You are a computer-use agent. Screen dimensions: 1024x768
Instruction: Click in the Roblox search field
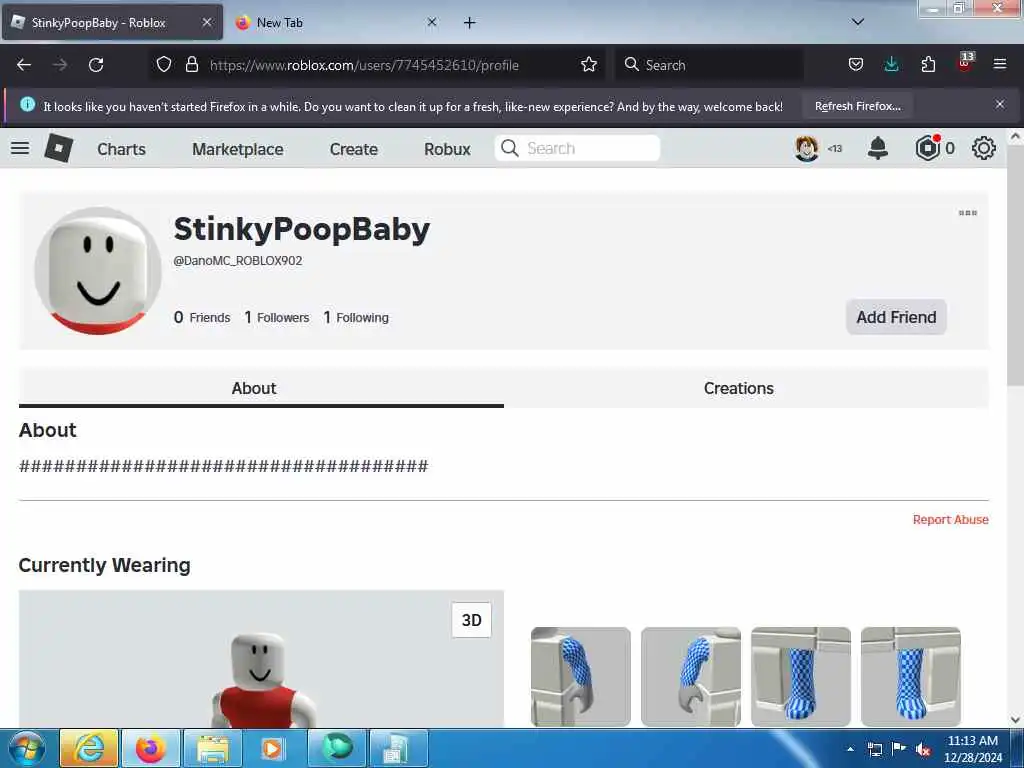click(x=577, y=148)
